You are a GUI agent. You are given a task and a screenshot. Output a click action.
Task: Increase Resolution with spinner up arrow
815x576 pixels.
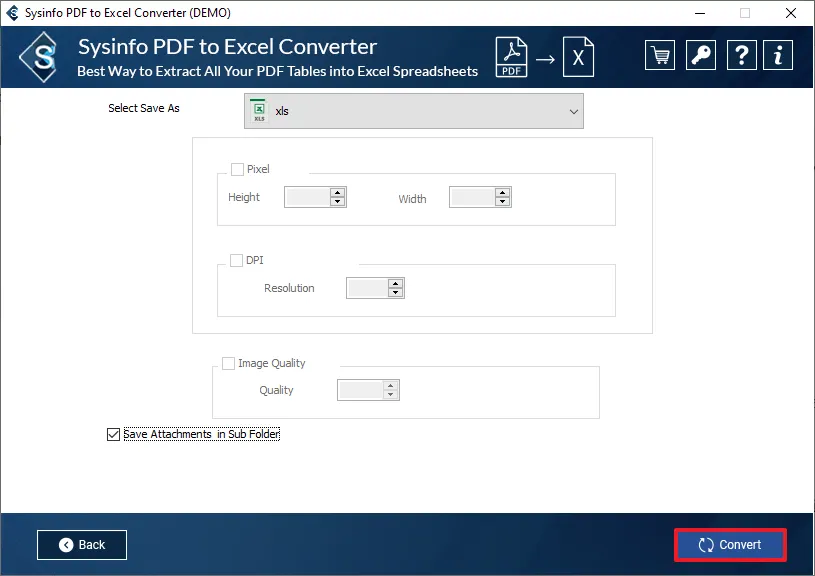[396, 283]
